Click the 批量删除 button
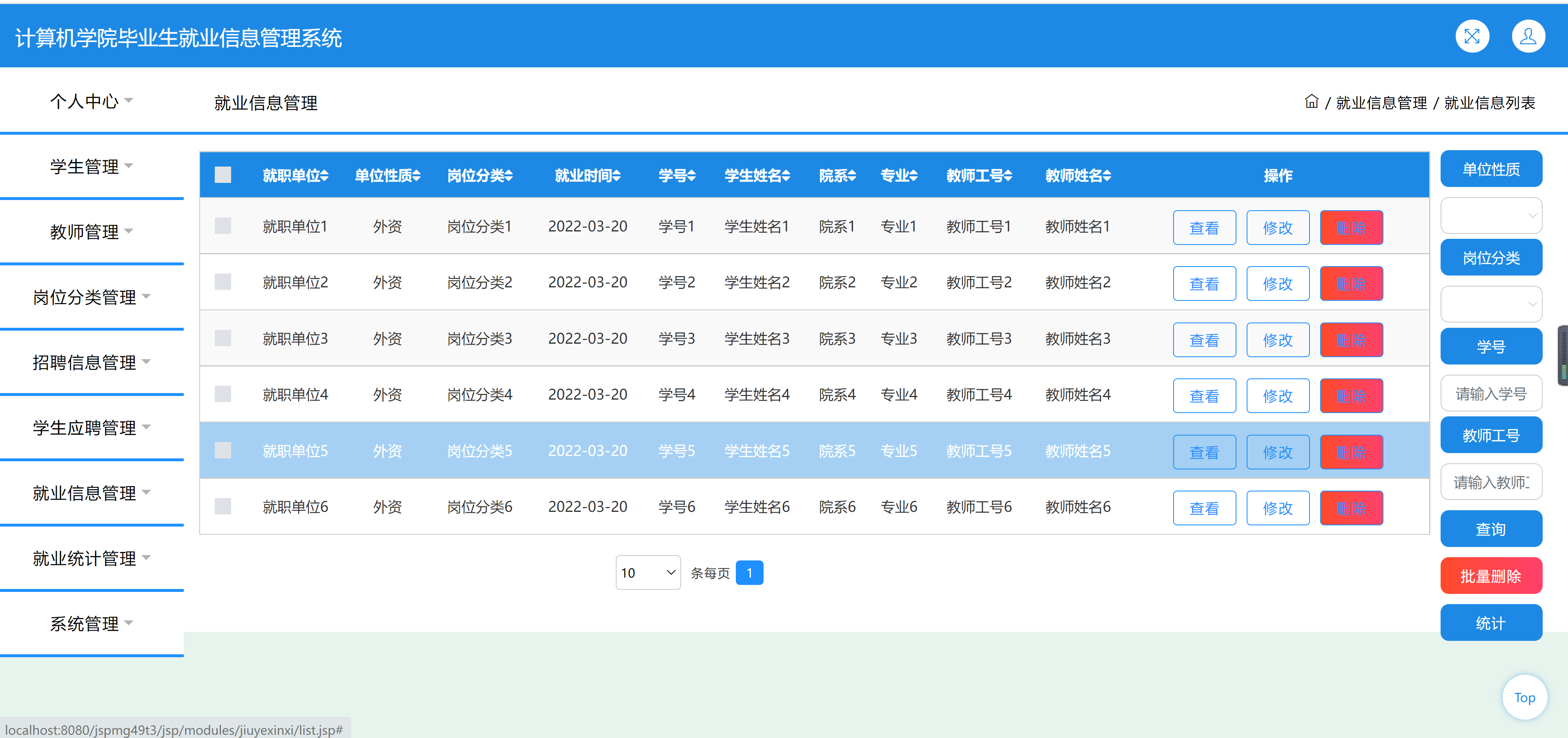1568x738 pixels. pos(1491,576)
